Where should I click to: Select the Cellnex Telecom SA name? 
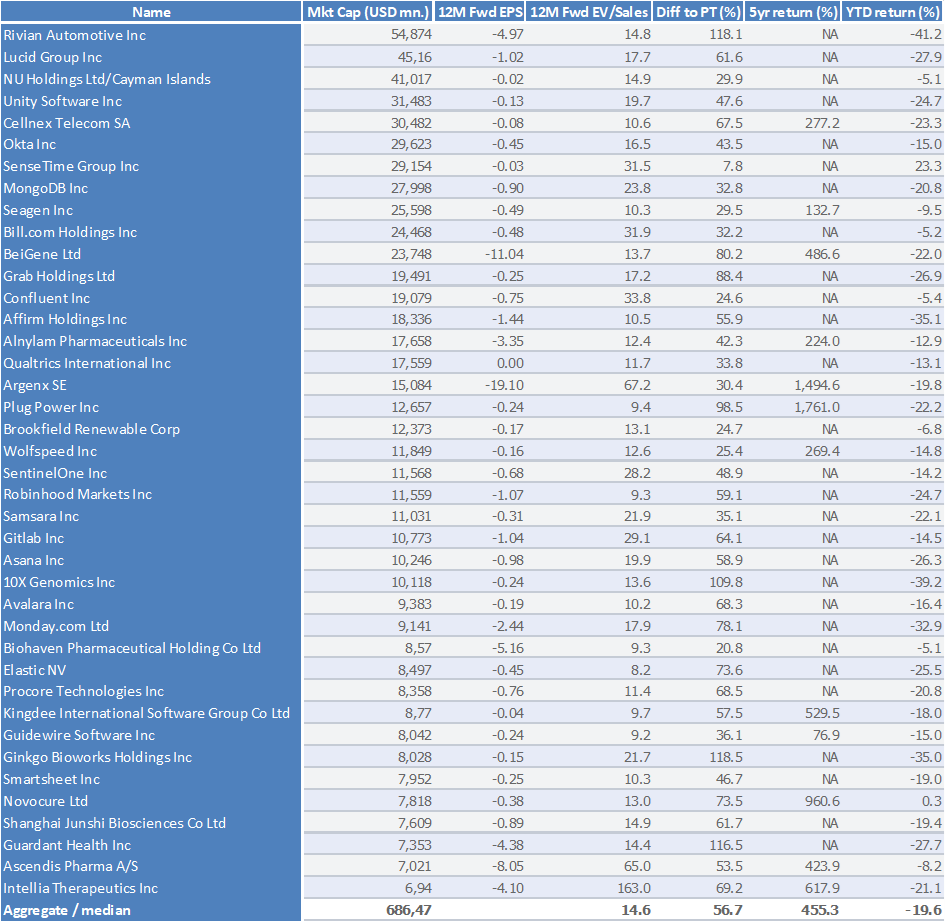[66, 123]
